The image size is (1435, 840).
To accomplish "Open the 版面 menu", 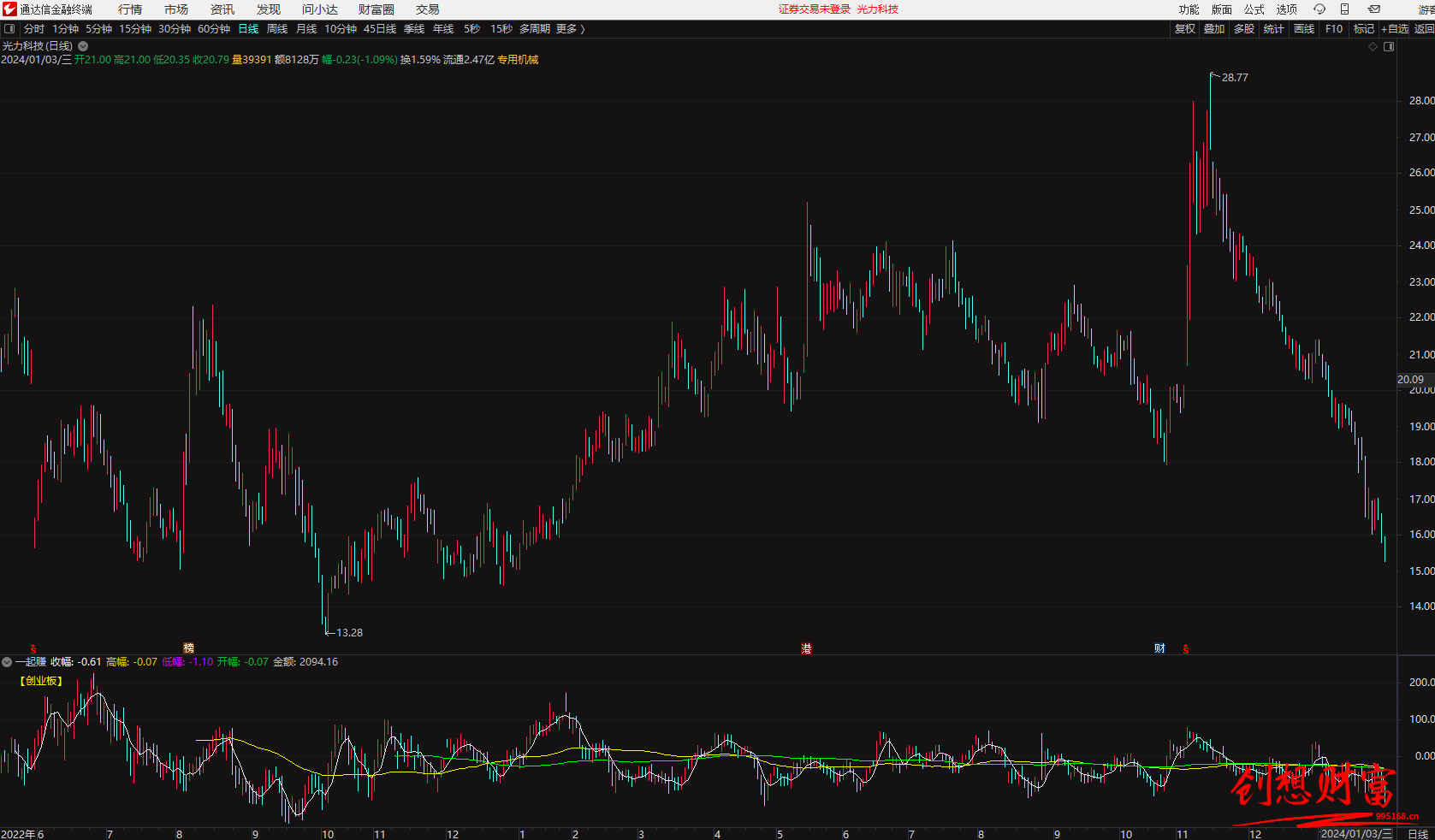I will tap(1222, 9).
